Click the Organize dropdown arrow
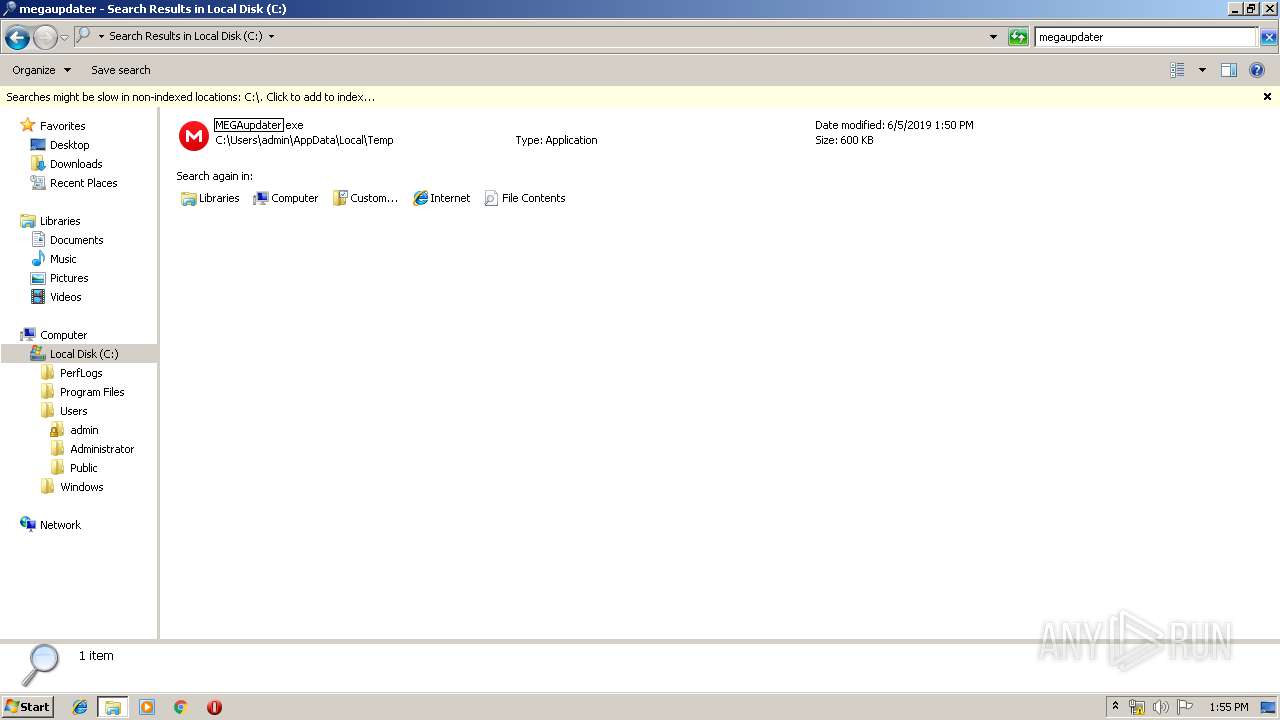The height and width of the screenshot is (720, 1280). pos(67,70)
